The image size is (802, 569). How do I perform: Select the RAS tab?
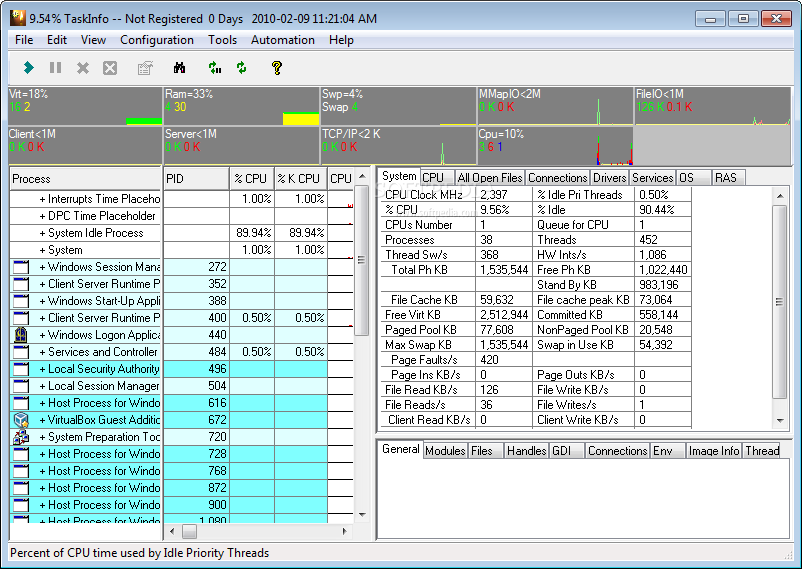pyautogui.click(x=728, y=178)
